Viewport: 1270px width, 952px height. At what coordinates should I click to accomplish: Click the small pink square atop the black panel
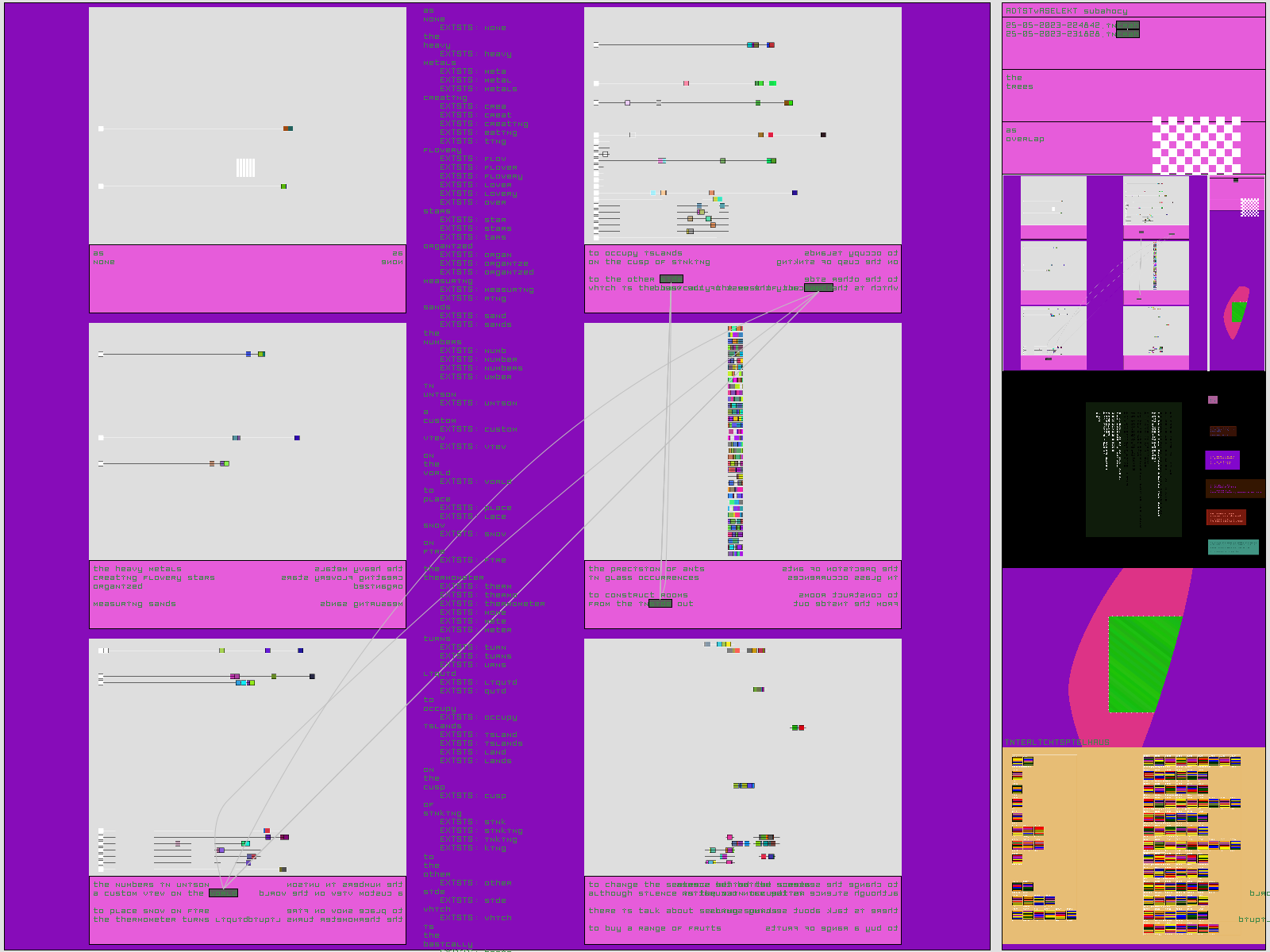point(1212,400)
